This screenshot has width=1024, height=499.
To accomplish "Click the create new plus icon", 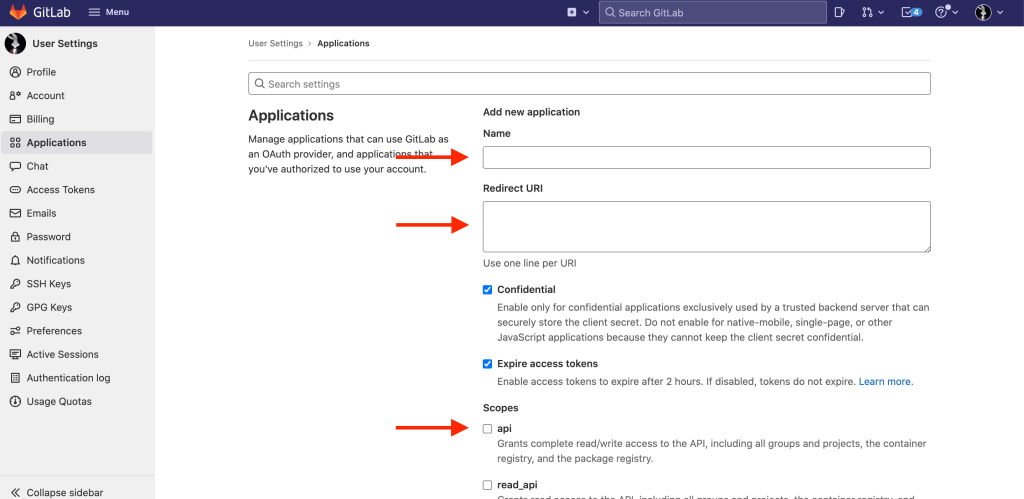I will [x=572, y=12].
